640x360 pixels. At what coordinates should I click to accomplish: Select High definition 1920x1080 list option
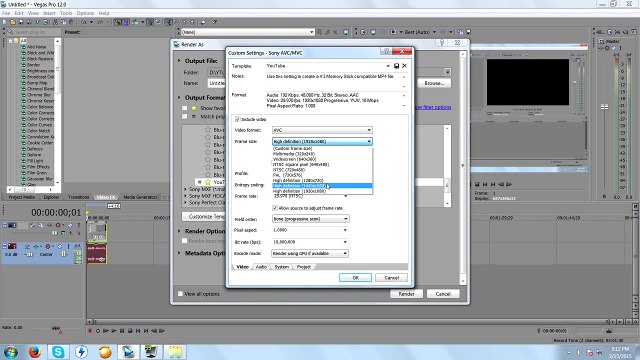tap(322, 191)
